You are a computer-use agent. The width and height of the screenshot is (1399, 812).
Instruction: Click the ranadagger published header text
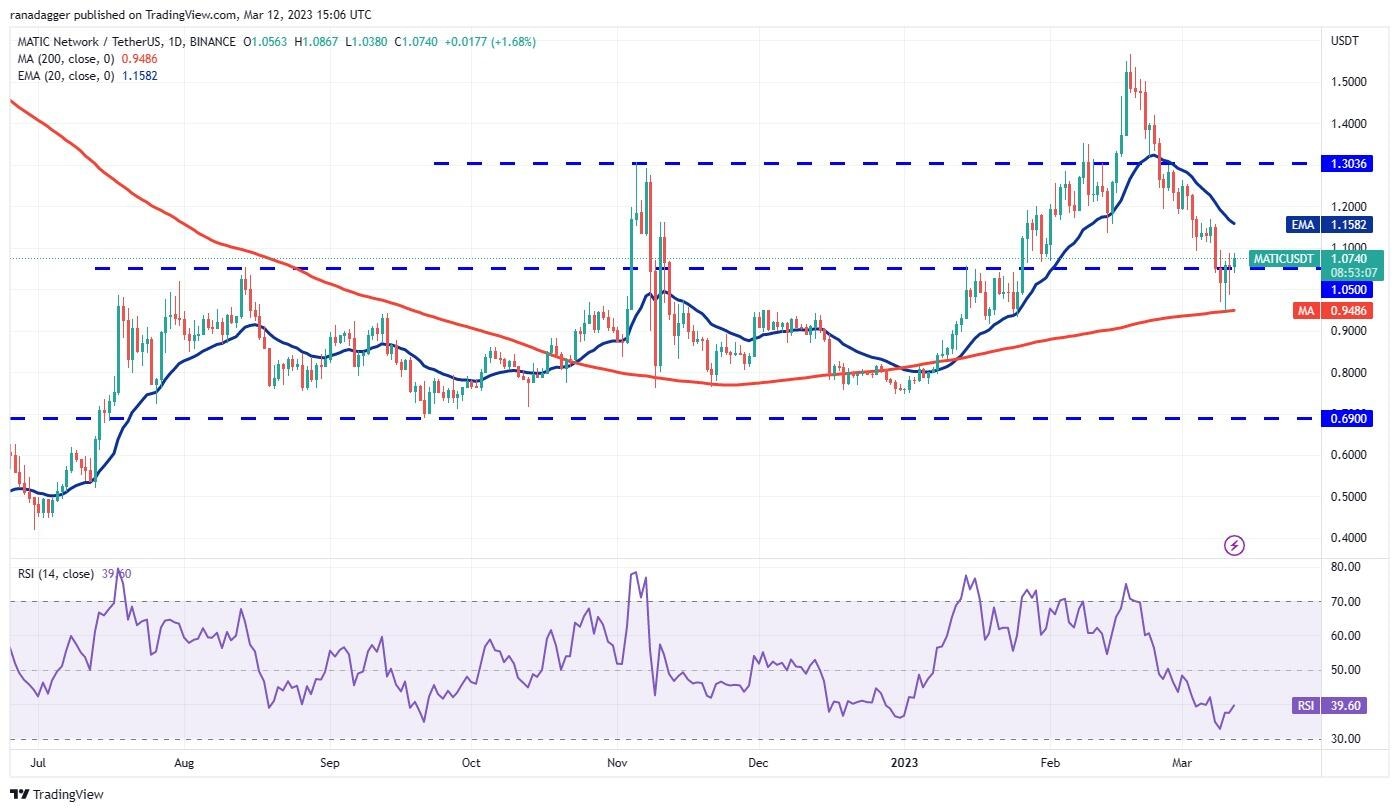coord(190,15)
